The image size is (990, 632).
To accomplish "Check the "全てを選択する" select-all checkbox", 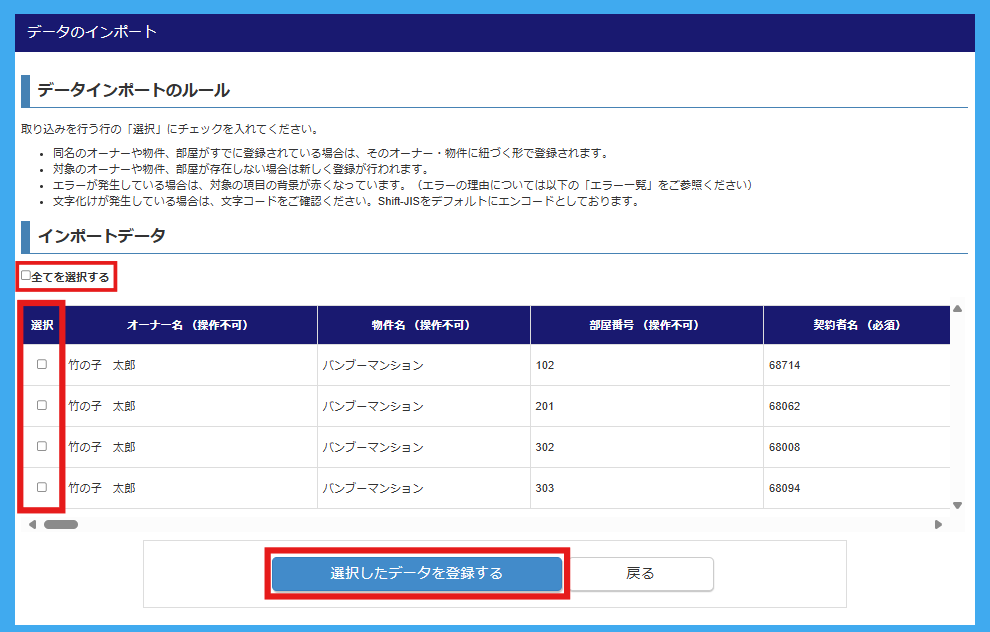I will (x=26, y=275).
